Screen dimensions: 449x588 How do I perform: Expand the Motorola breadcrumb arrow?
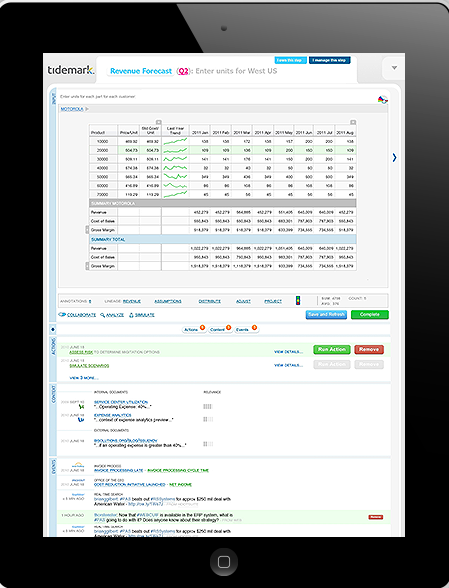[87, 109]
